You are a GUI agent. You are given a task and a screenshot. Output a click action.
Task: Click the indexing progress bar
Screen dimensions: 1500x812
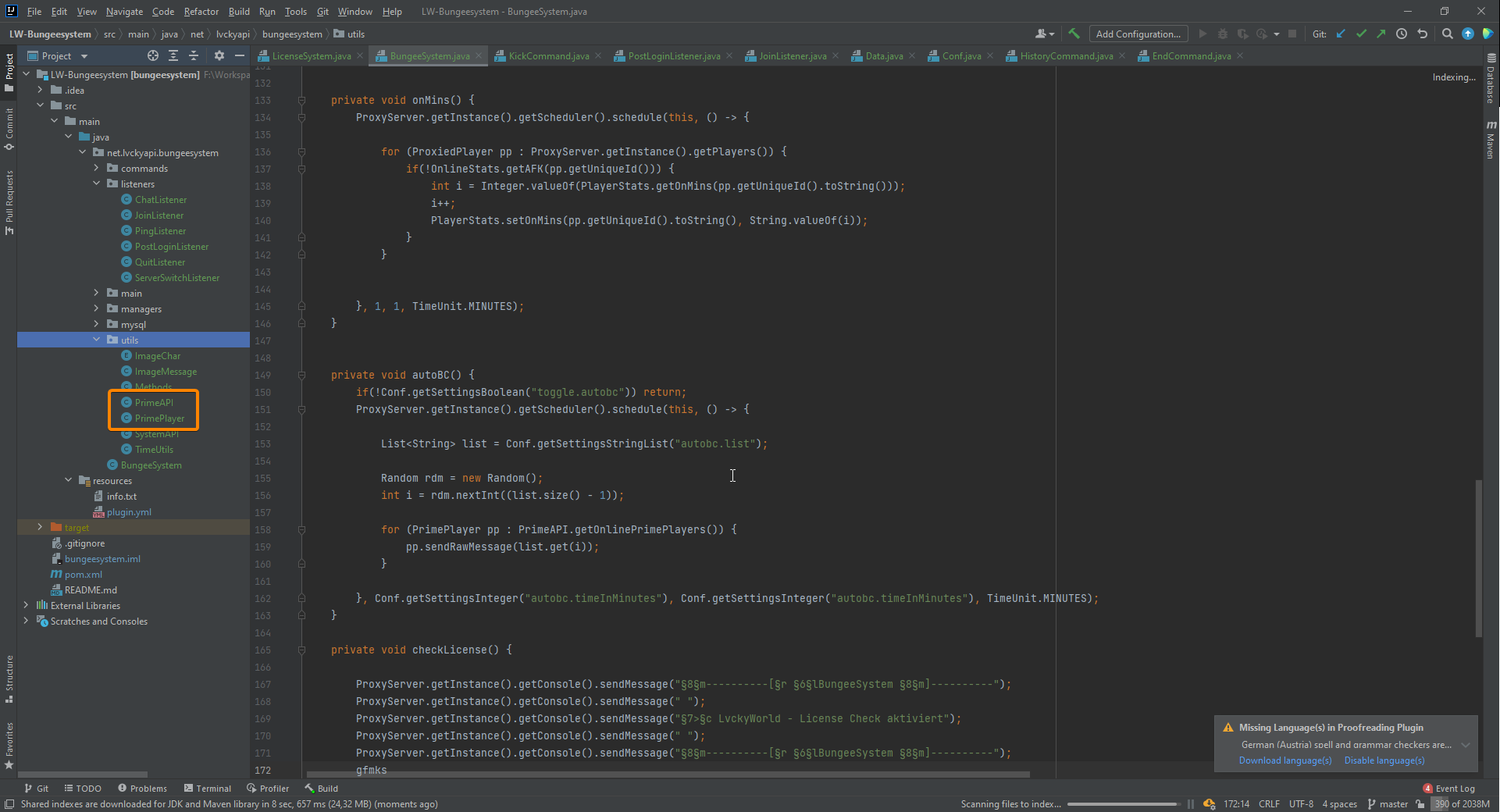1122,804
